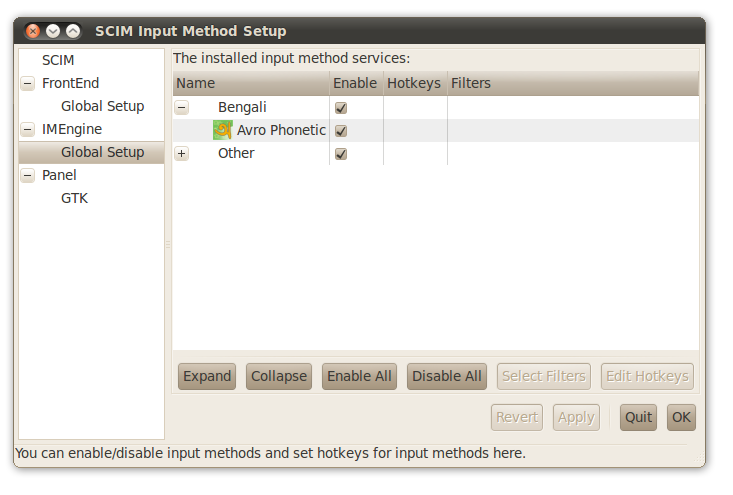This screenshot has width=733, height=495.
Task: Click the Quit button
Action: 639,417
